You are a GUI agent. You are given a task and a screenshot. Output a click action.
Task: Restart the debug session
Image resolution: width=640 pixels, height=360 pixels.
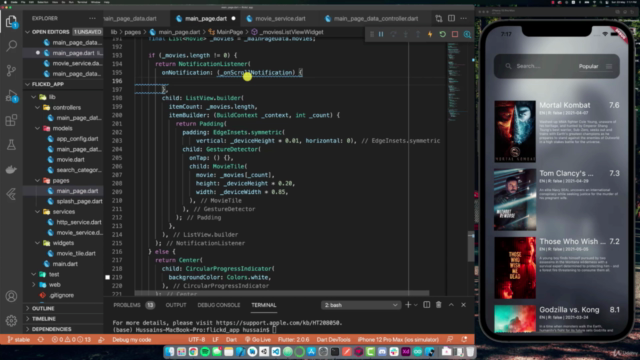[x=442, y=34]
